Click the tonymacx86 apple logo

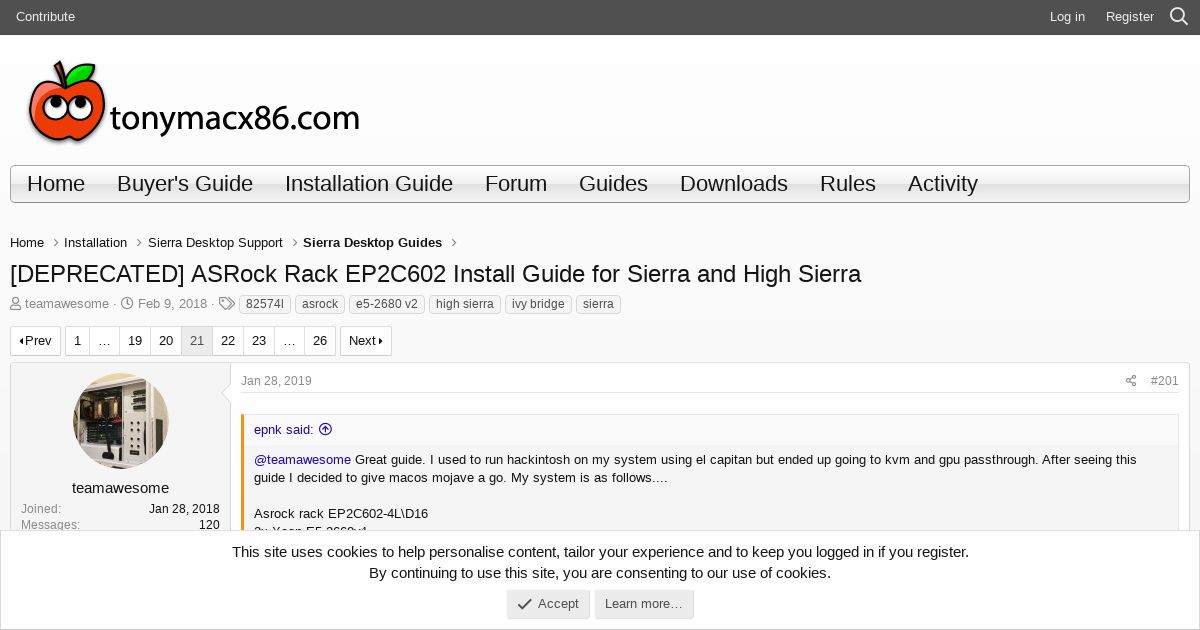click(194, 102)
